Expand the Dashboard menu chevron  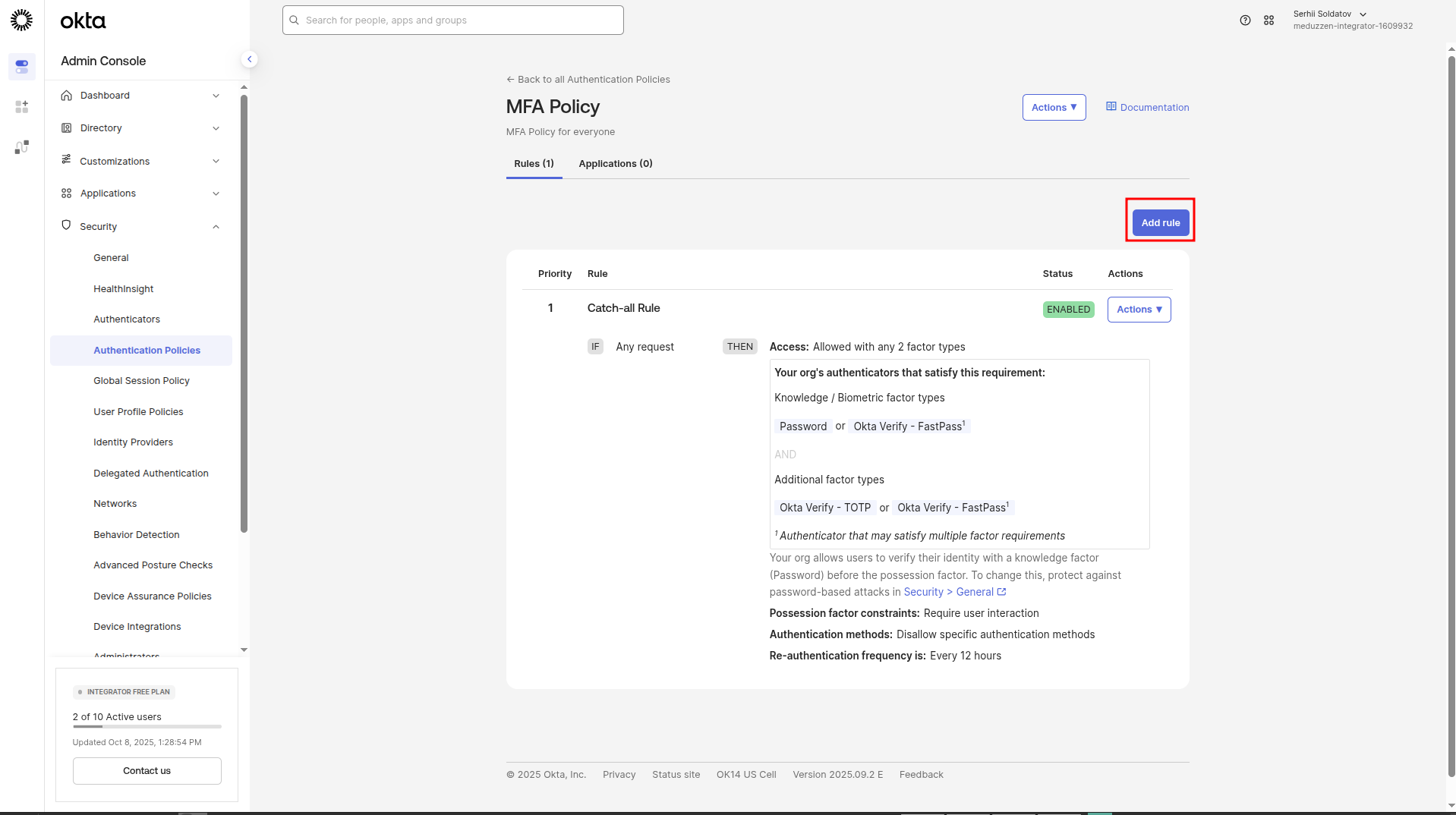pos(216,96)
